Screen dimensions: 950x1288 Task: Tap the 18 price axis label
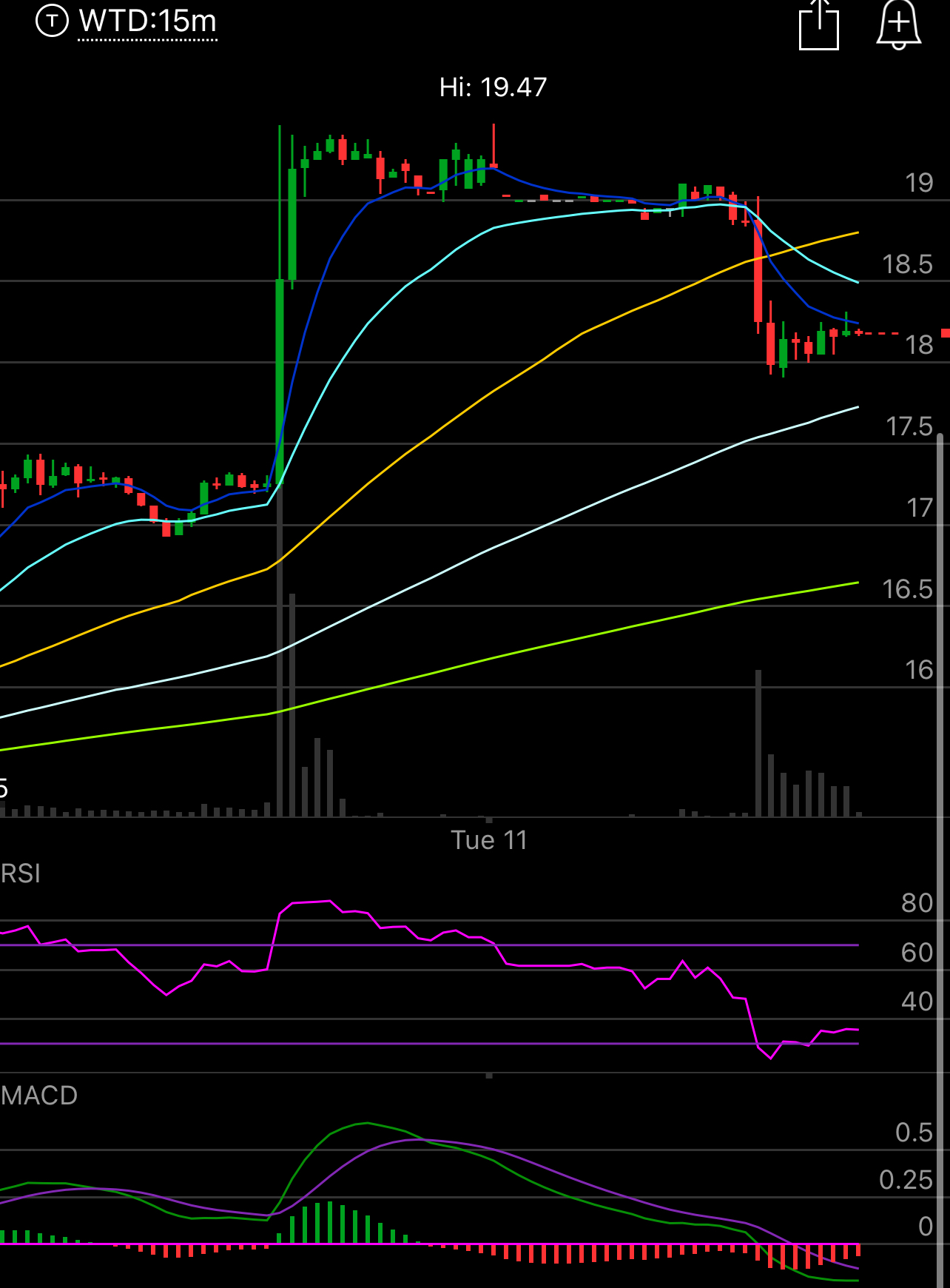[919, 345]
